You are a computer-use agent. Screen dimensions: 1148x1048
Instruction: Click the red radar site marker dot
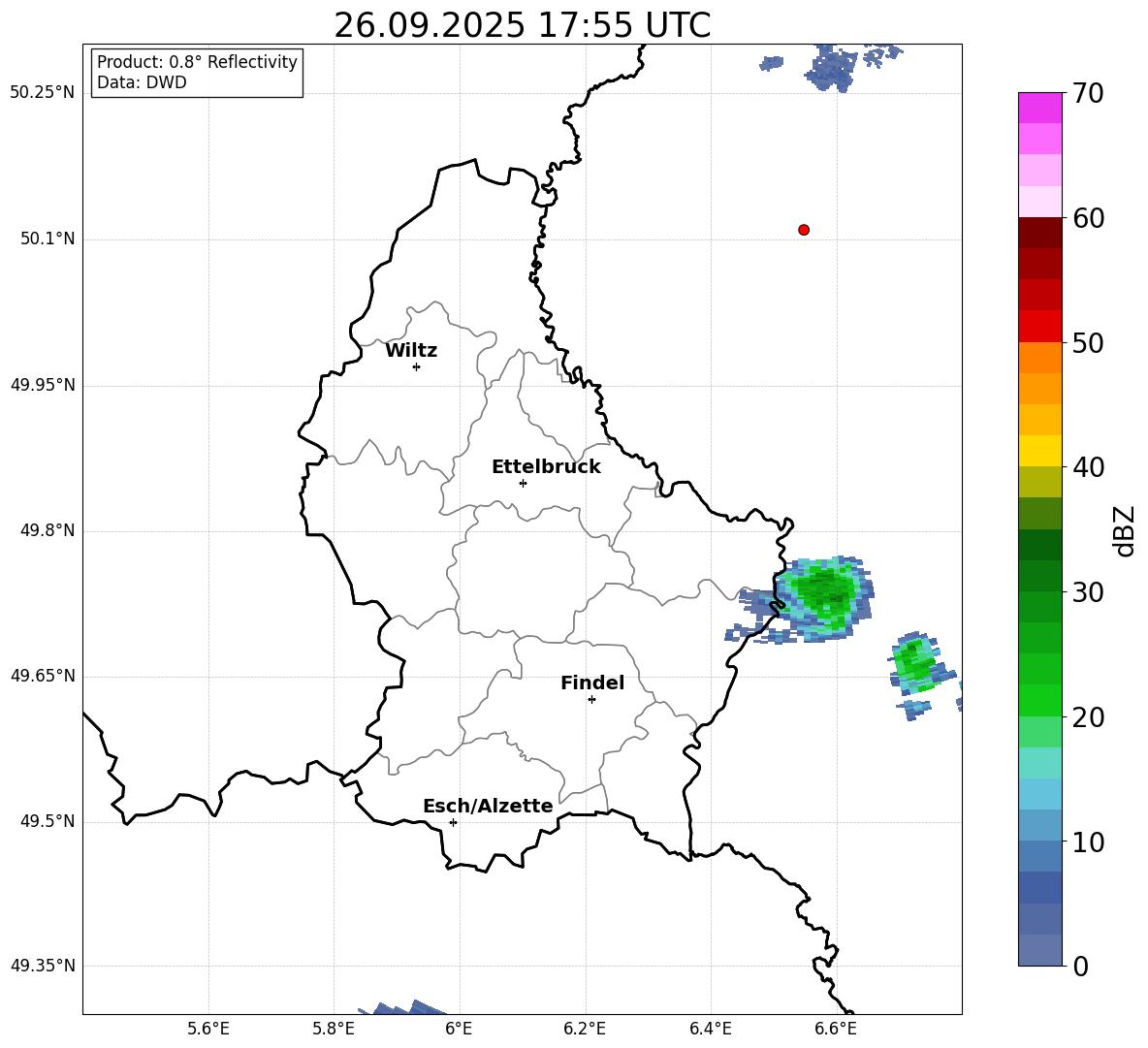tap(804, 230)
